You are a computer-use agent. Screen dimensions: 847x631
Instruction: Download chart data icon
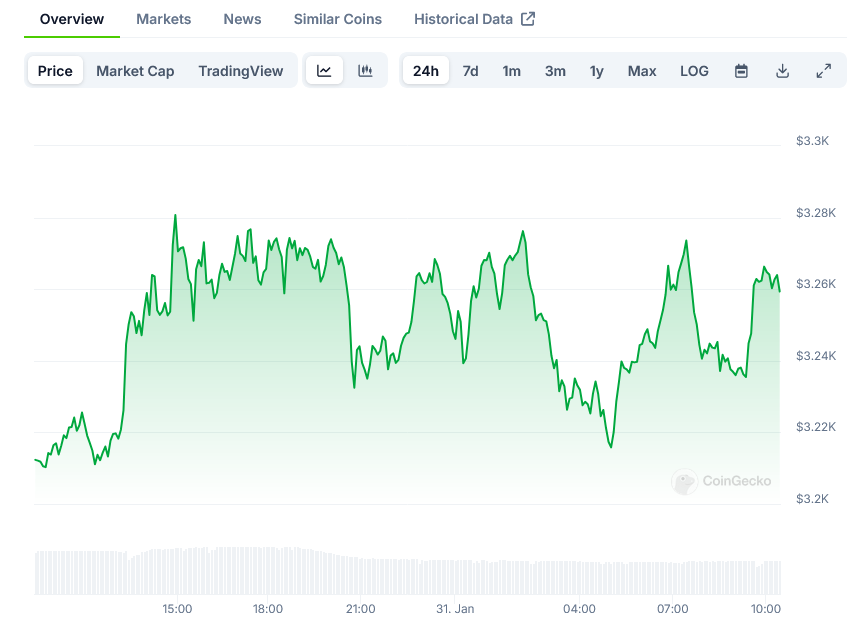pos(782,71)
